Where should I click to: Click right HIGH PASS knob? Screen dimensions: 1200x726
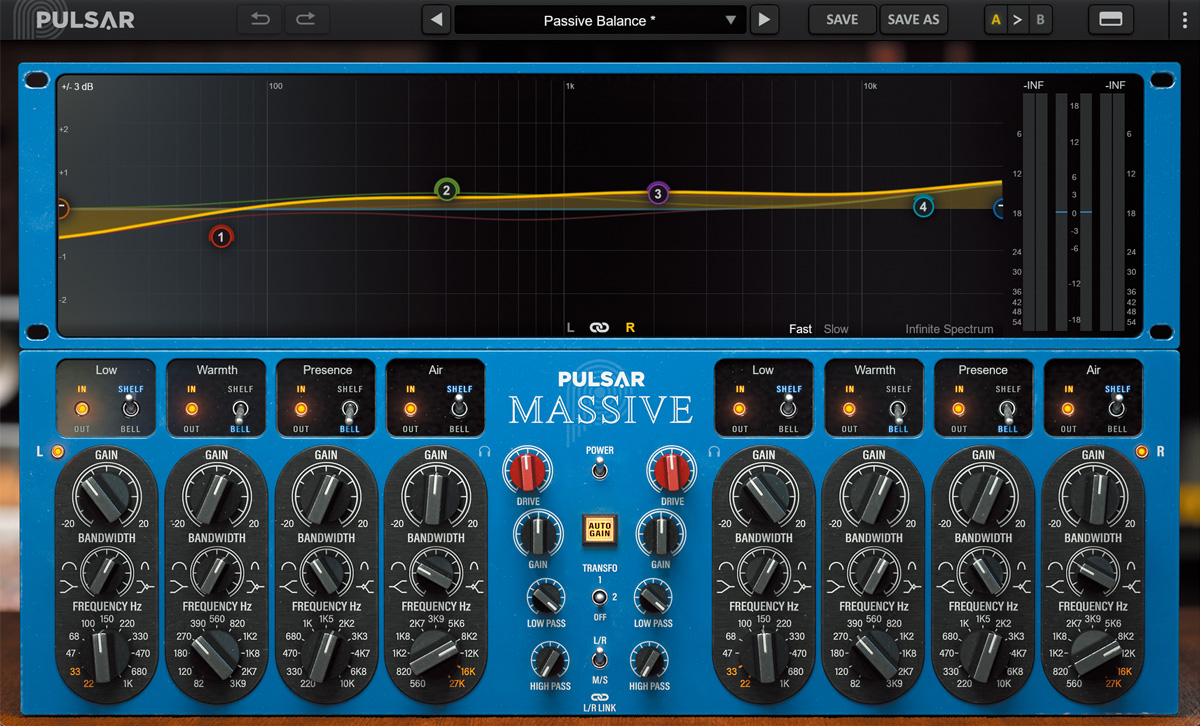648,660
